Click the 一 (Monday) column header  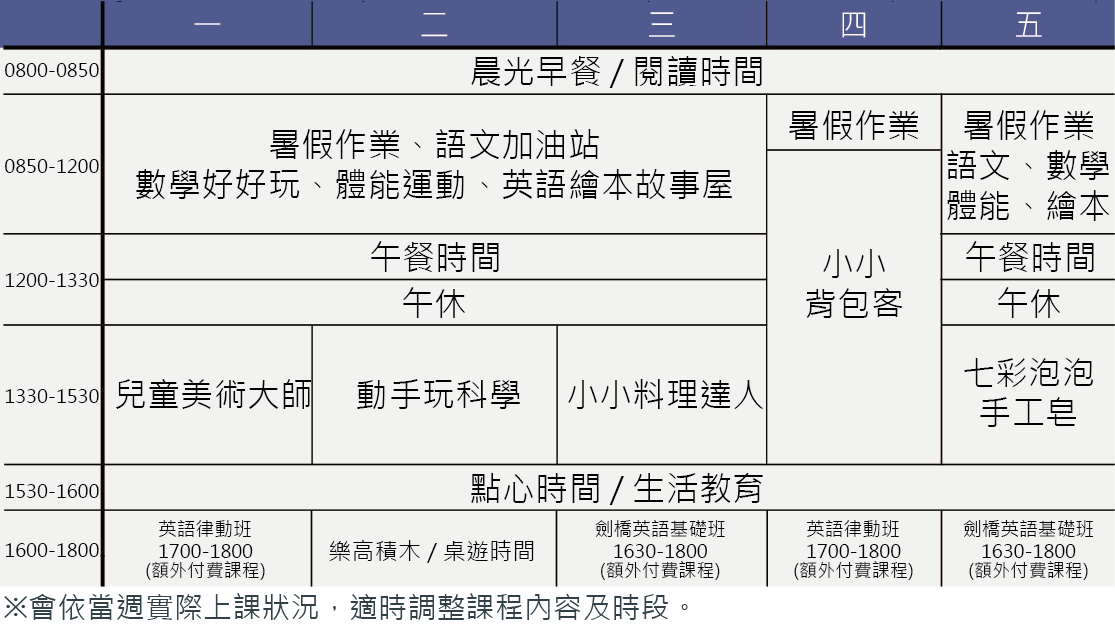(208, 24)
